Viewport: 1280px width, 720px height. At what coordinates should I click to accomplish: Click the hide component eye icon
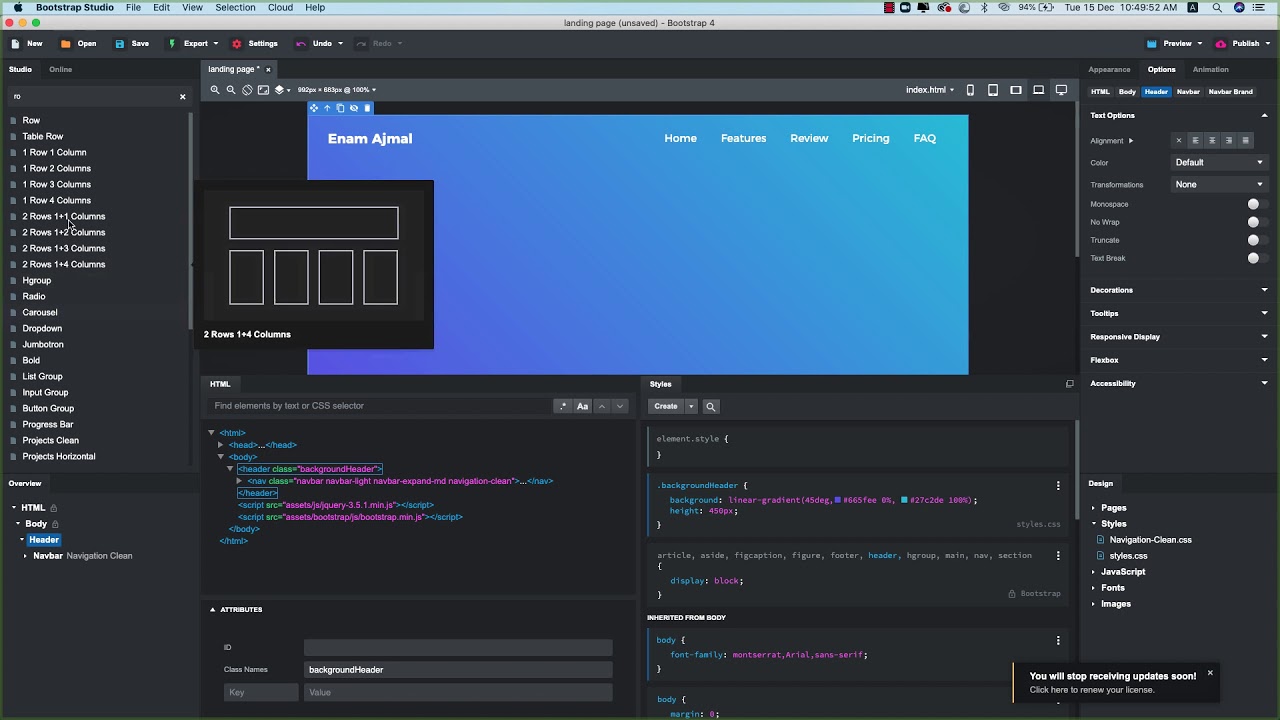click(x=354, y=108)
